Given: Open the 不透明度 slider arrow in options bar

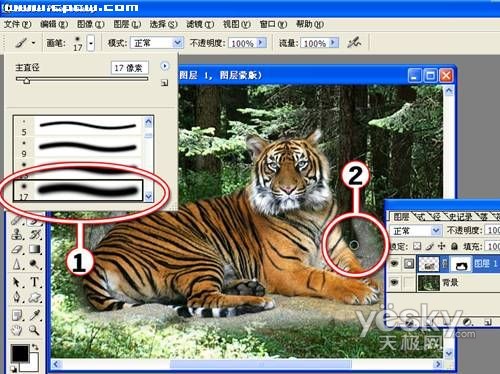Looking at the screenshot, I should point(261,43).
